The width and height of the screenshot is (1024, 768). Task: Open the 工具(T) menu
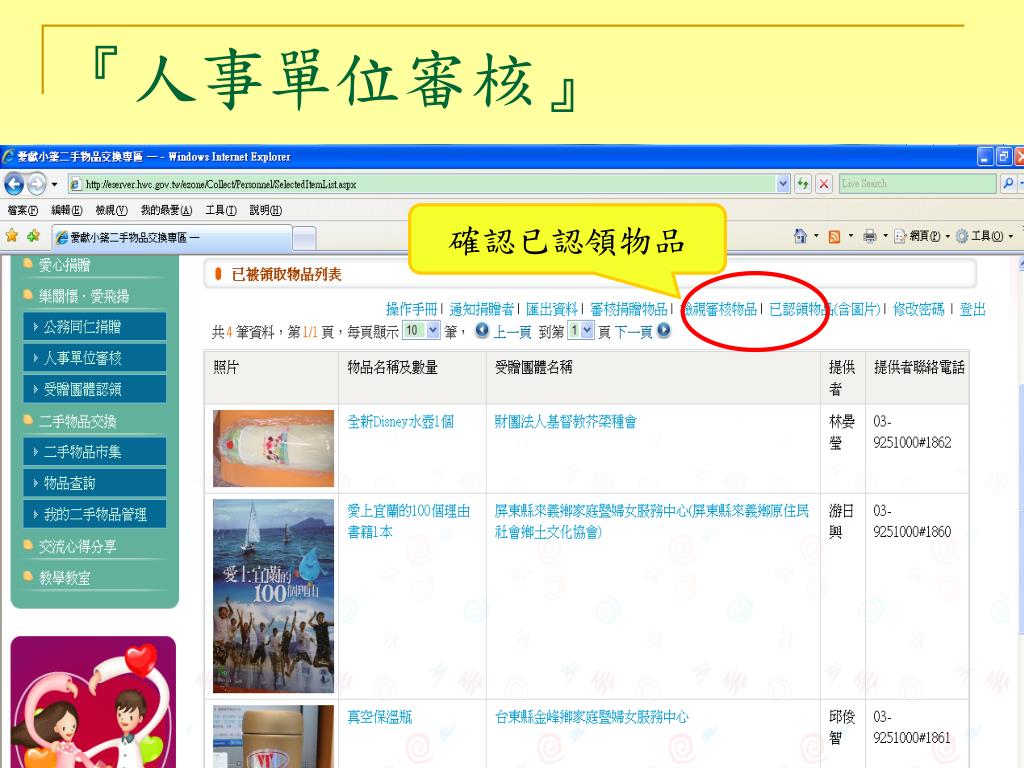[221, 210]
